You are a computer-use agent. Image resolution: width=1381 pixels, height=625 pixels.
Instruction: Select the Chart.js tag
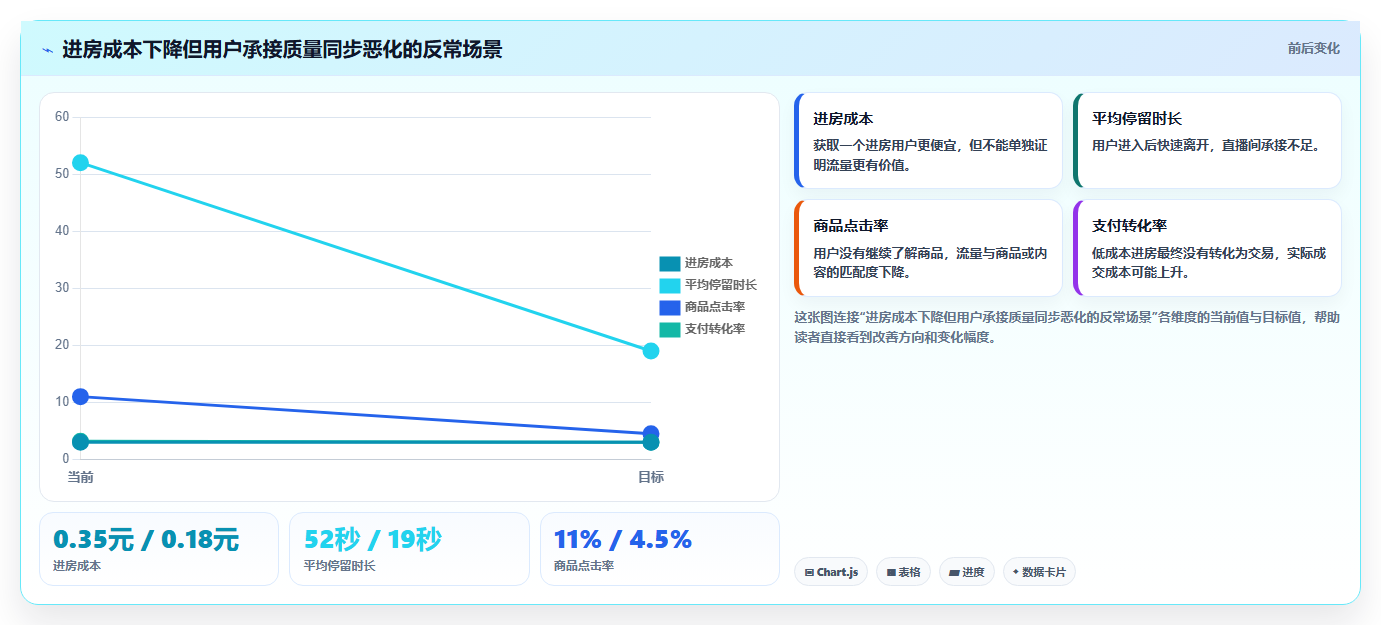pyautogui.click(x=831, y=572)
